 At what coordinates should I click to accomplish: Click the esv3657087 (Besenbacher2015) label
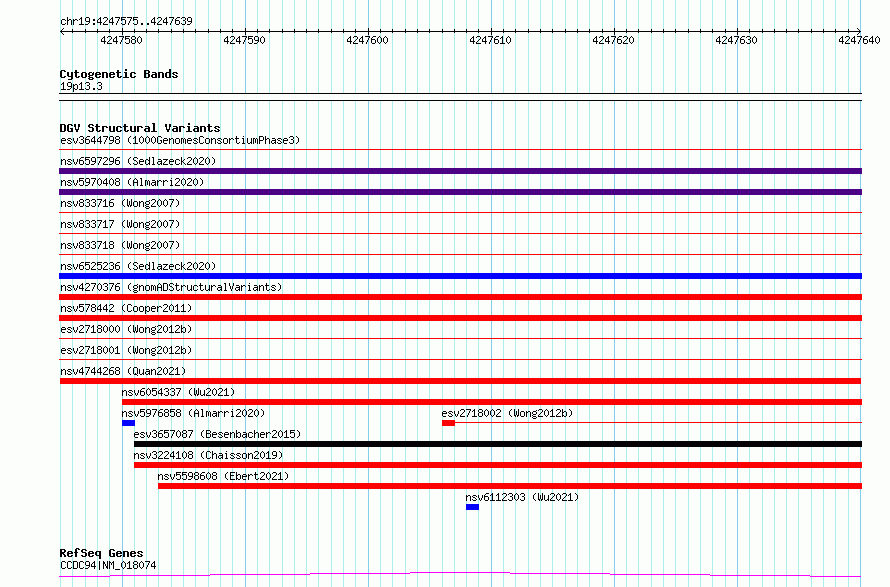[x=217, y=434]
